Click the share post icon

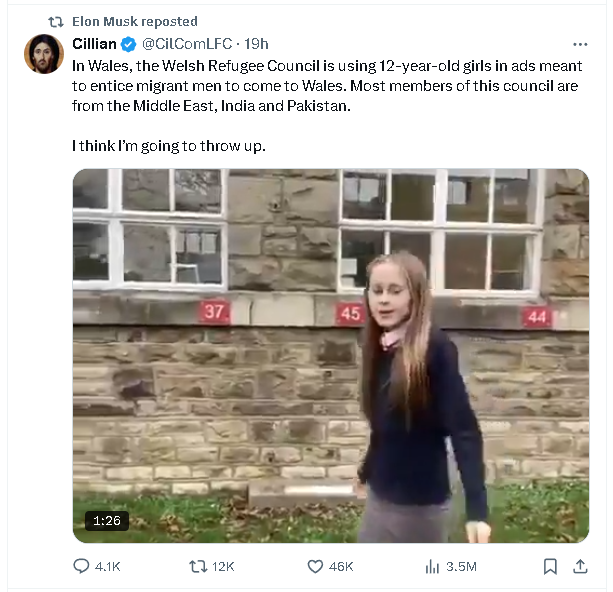[x=580, y=567]
